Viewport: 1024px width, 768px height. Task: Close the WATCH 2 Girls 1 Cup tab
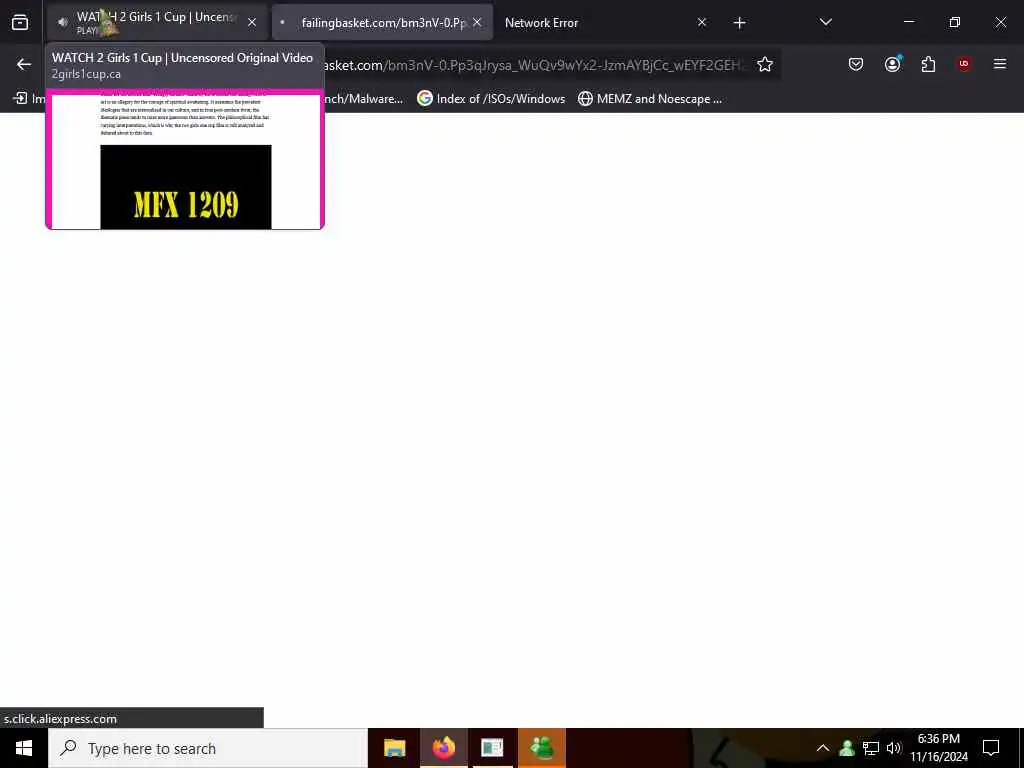[252, 22]
